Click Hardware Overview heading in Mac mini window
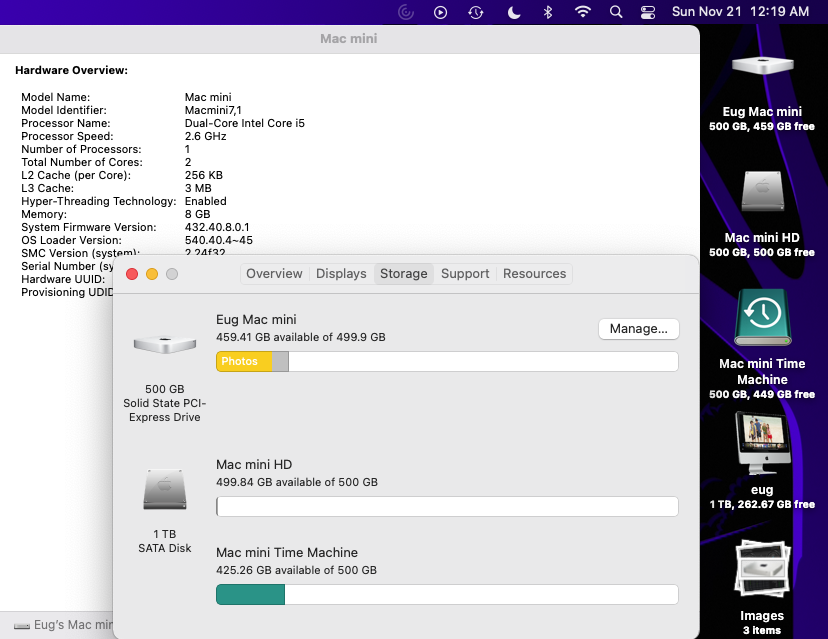 71,70
